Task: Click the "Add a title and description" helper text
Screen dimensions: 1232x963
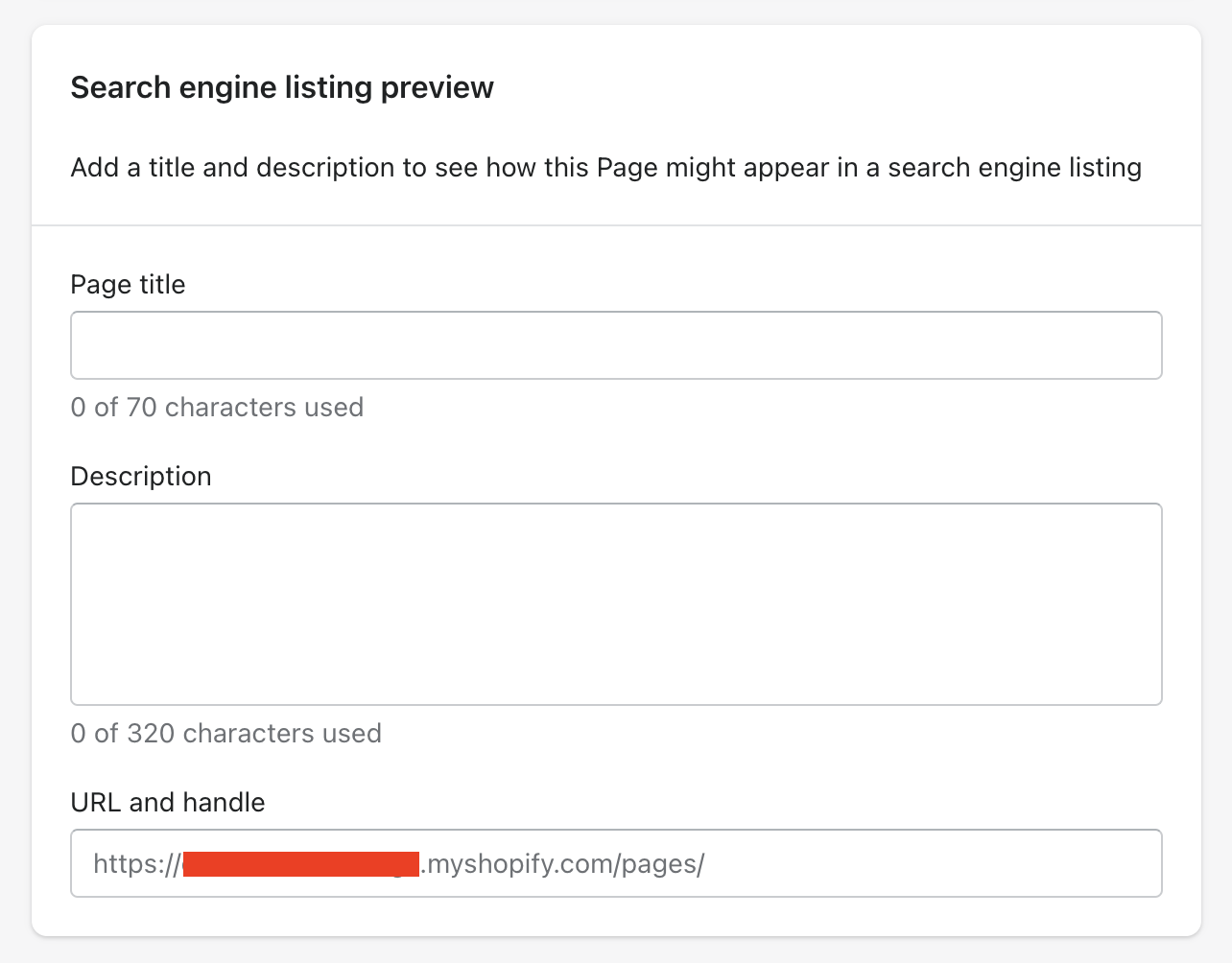Action: [x=605, y=168]
